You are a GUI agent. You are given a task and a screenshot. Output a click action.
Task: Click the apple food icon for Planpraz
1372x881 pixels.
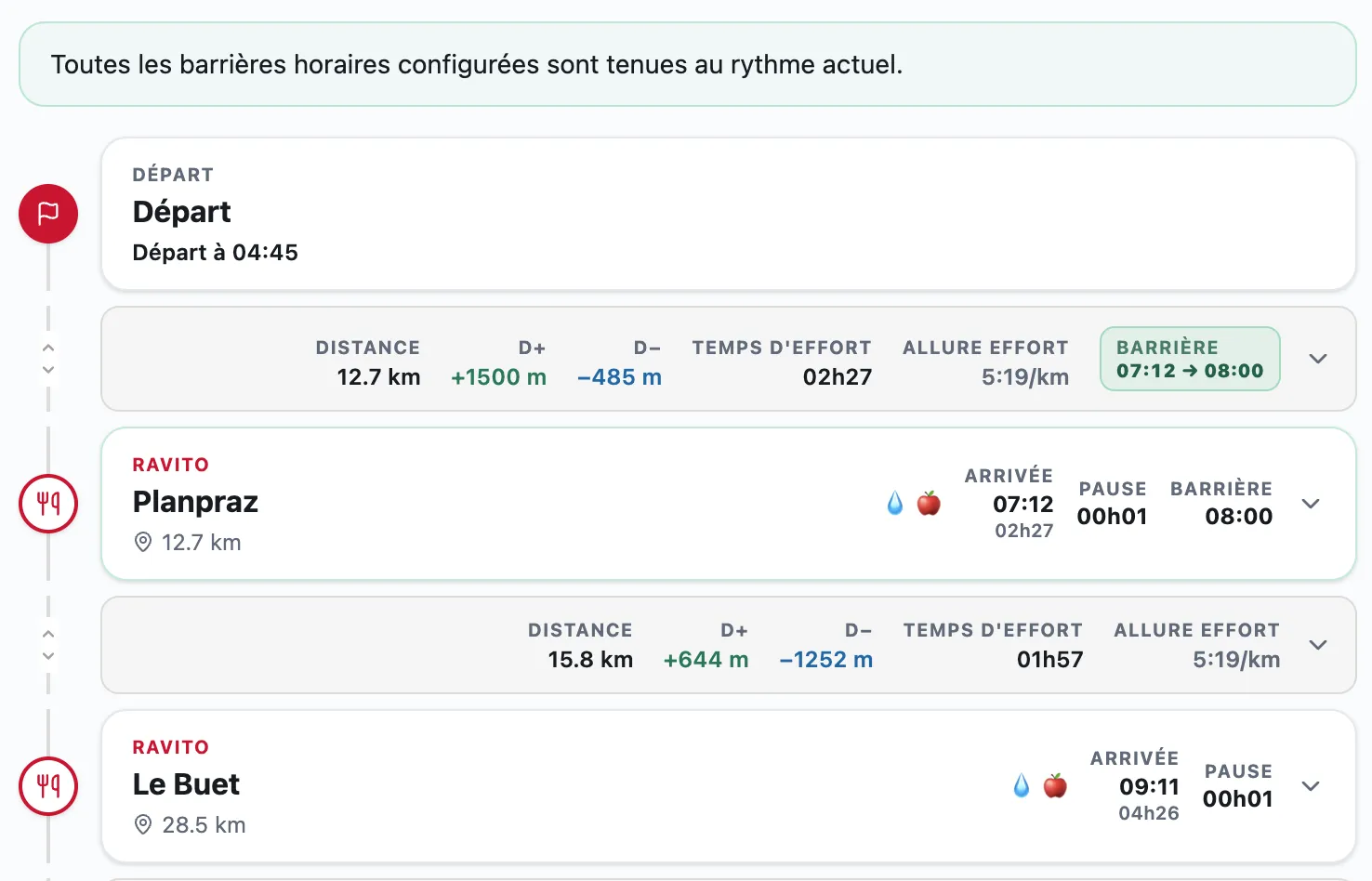point(929,504)
